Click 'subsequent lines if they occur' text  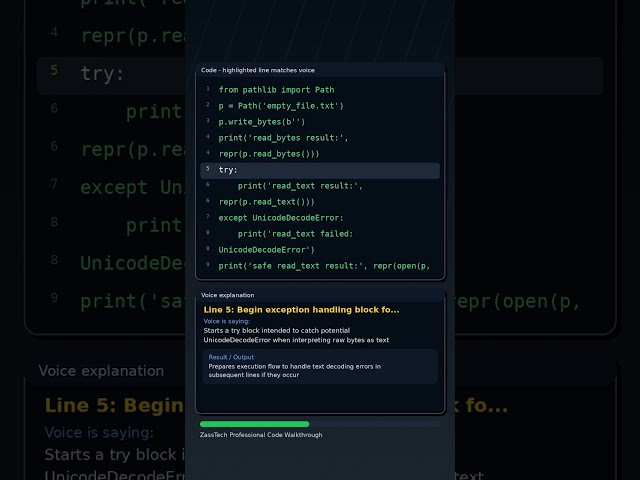tap(253, 375)
